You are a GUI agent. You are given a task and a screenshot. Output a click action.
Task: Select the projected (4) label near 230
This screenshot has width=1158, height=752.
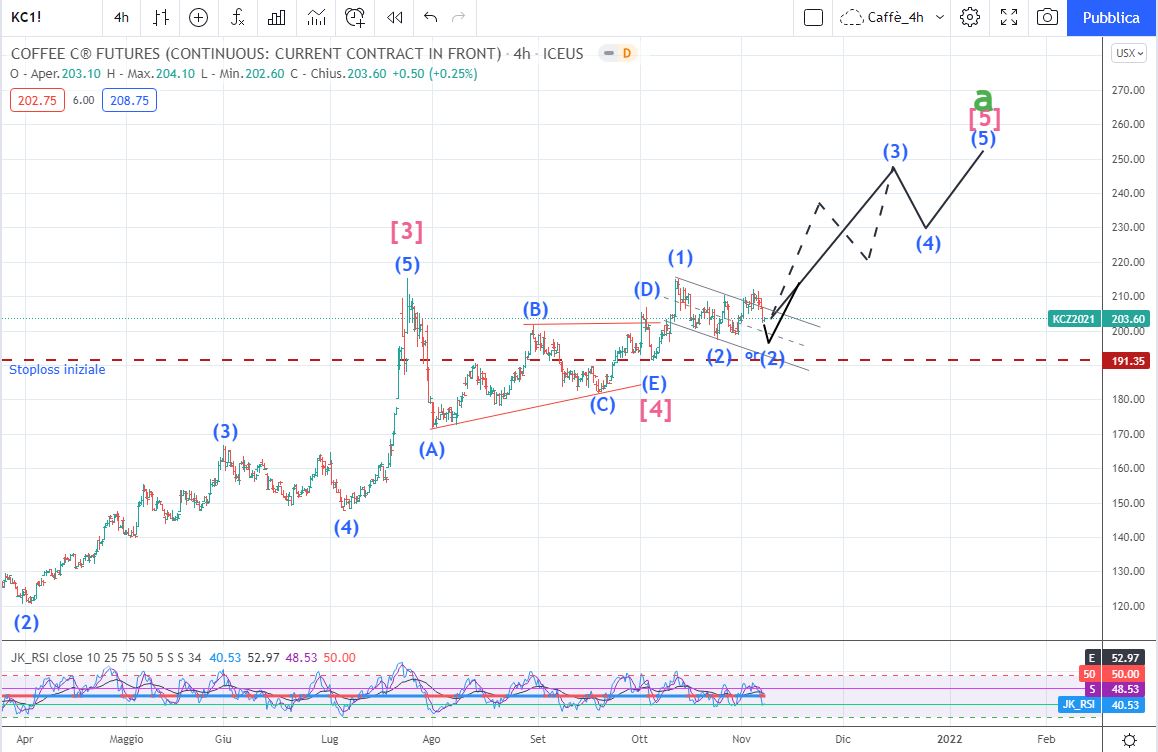[928, 244]
